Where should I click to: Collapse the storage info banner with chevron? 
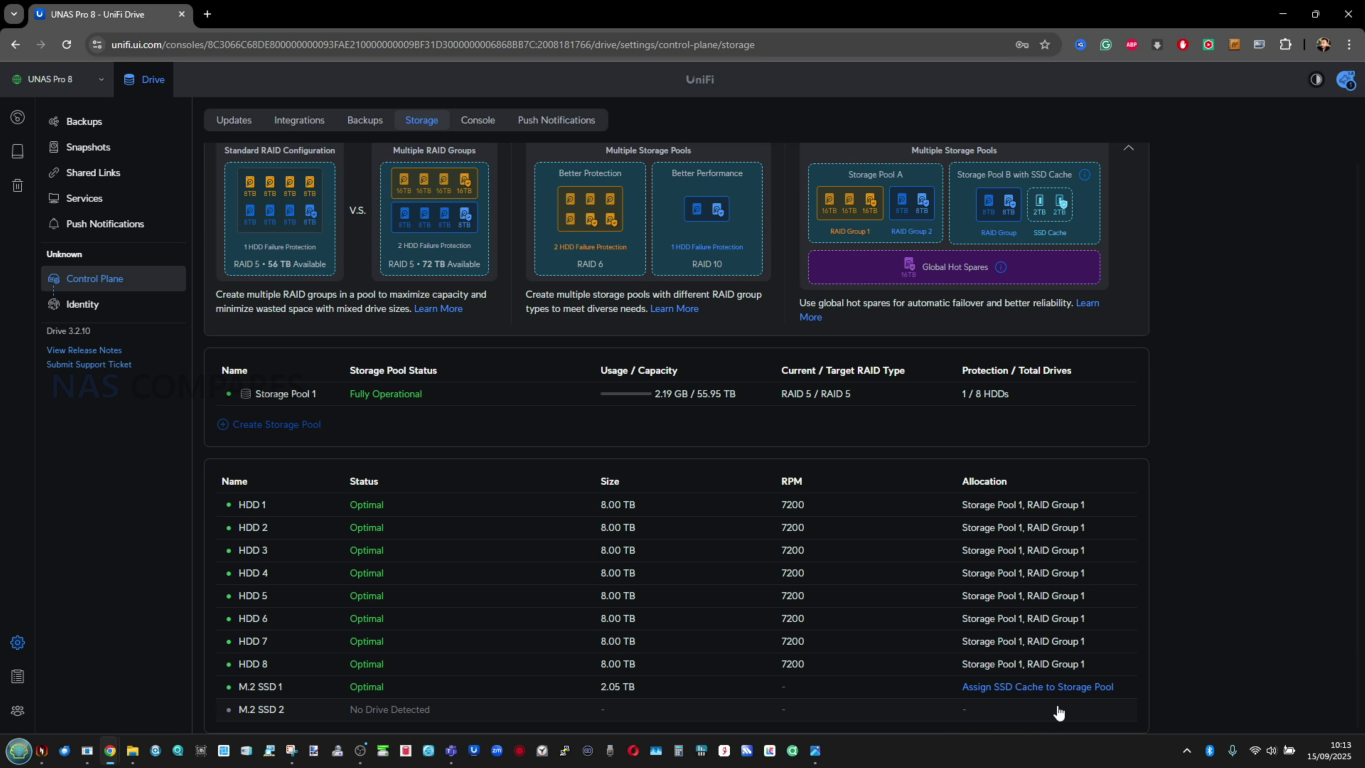point(1128,148)
